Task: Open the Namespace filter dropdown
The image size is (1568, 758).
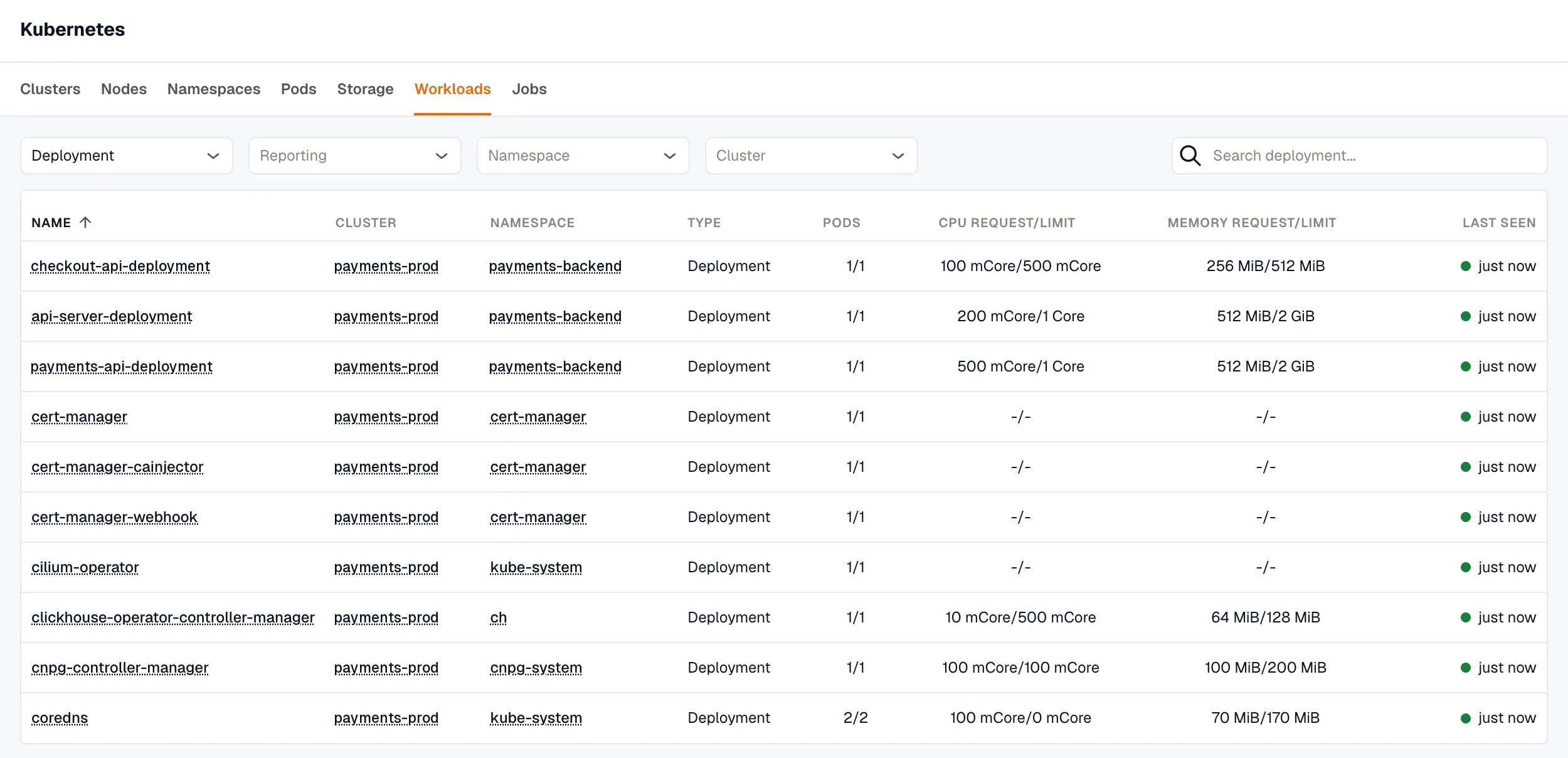Action: click(583, 156)
